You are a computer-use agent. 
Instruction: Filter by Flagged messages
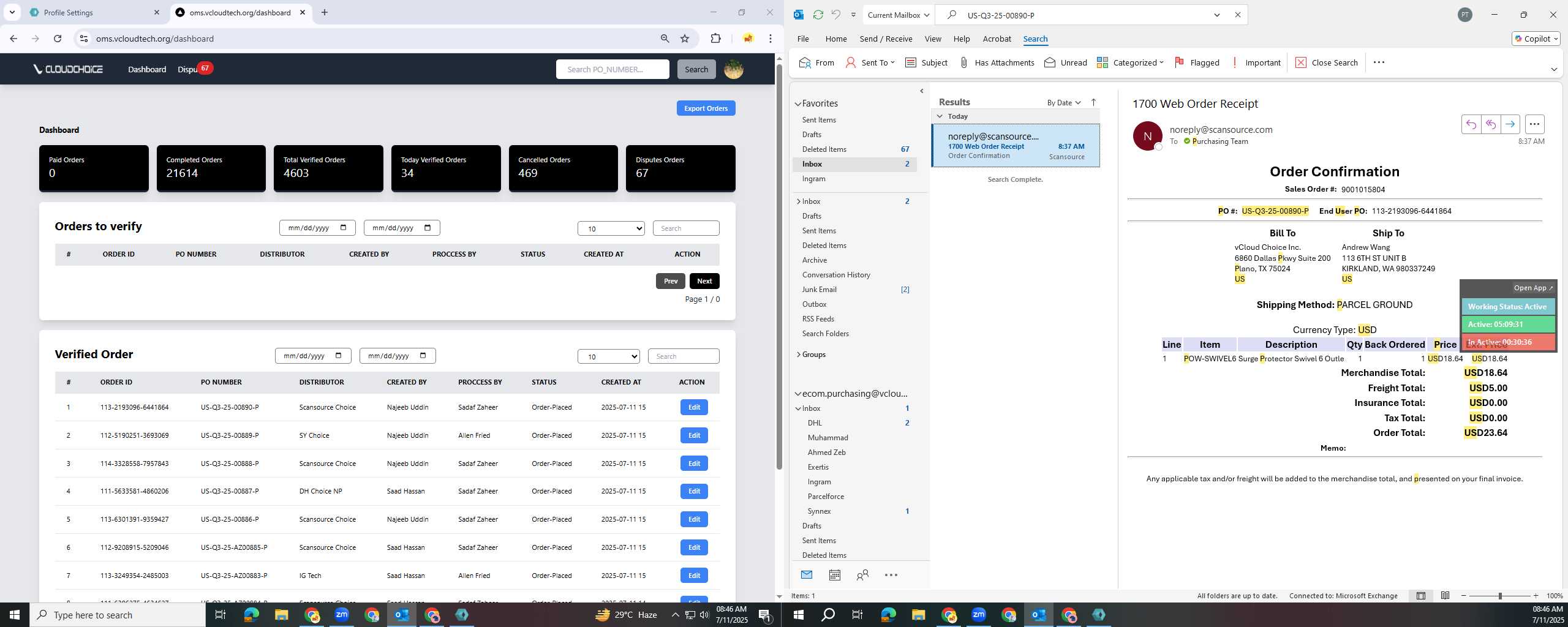[1197, 62]
